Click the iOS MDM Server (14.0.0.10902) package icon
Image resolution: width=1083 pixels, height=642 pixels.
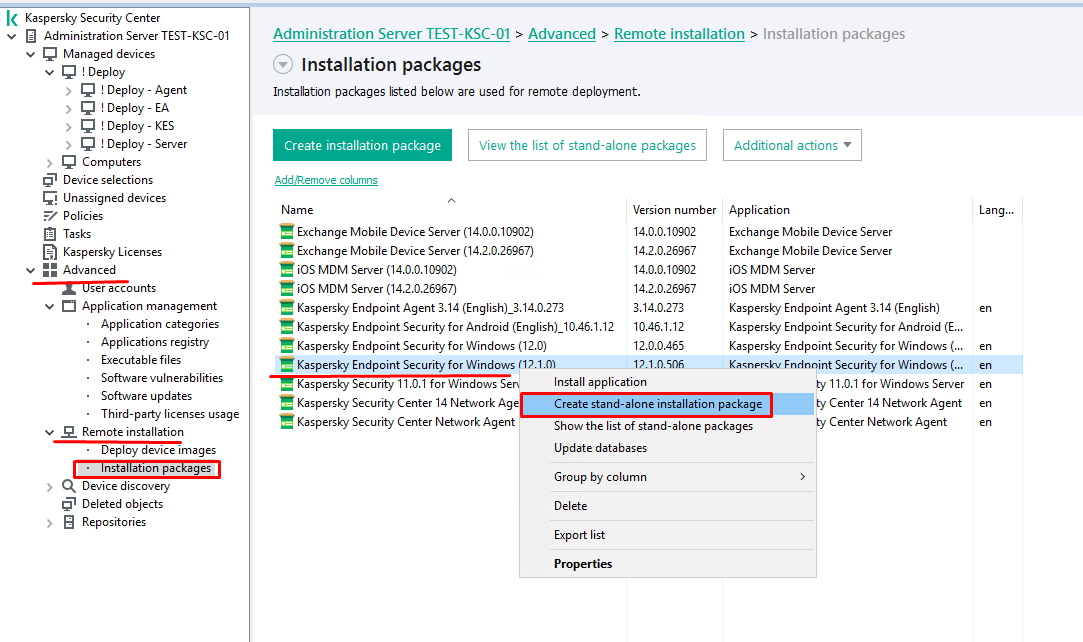287,270
